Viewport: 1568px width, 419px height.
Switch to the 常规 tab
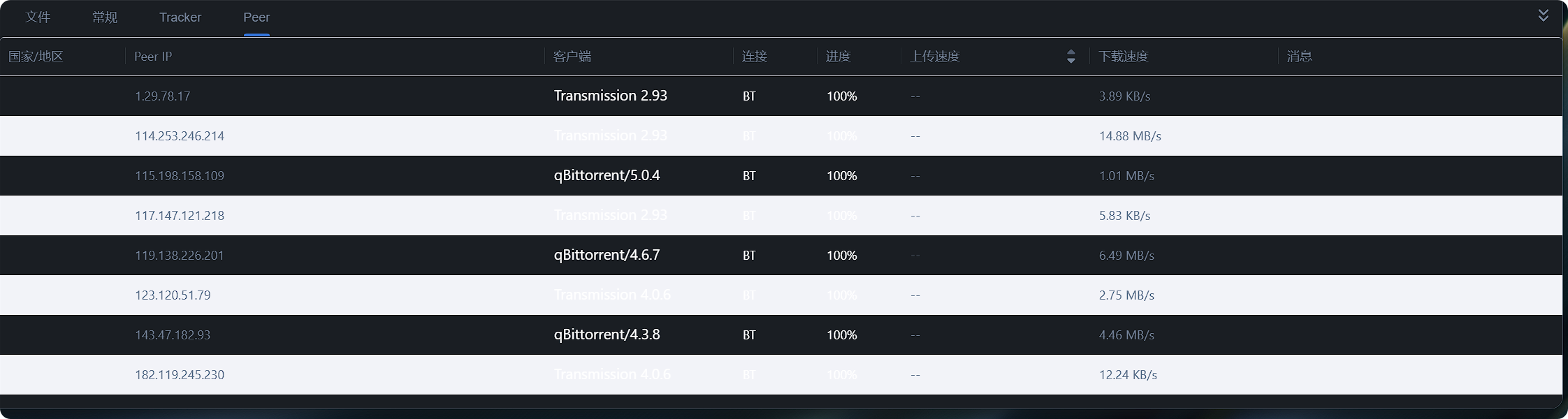(105, 17)
